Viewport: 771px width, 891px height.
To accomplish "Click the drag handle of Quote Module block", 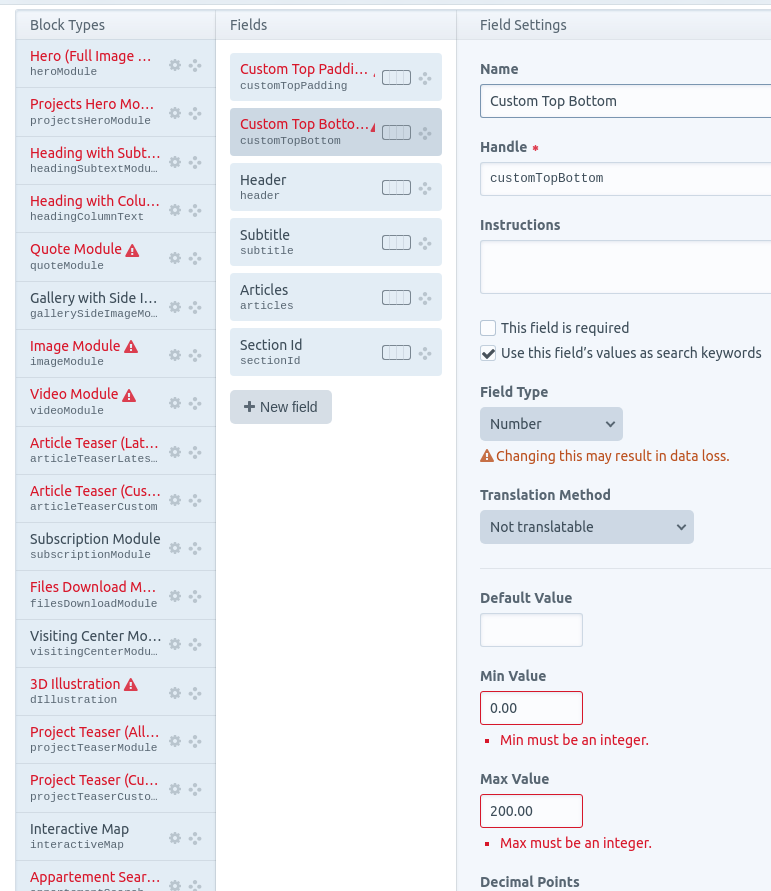I will point(194,258).
